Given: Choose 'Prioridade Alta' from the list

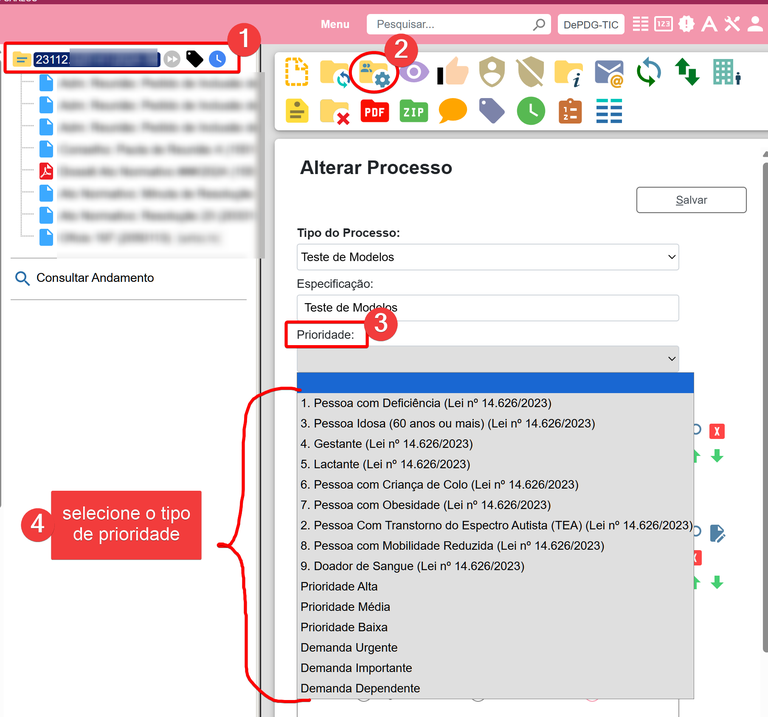Looking at the screenshot, I should [x=339, y=586].
